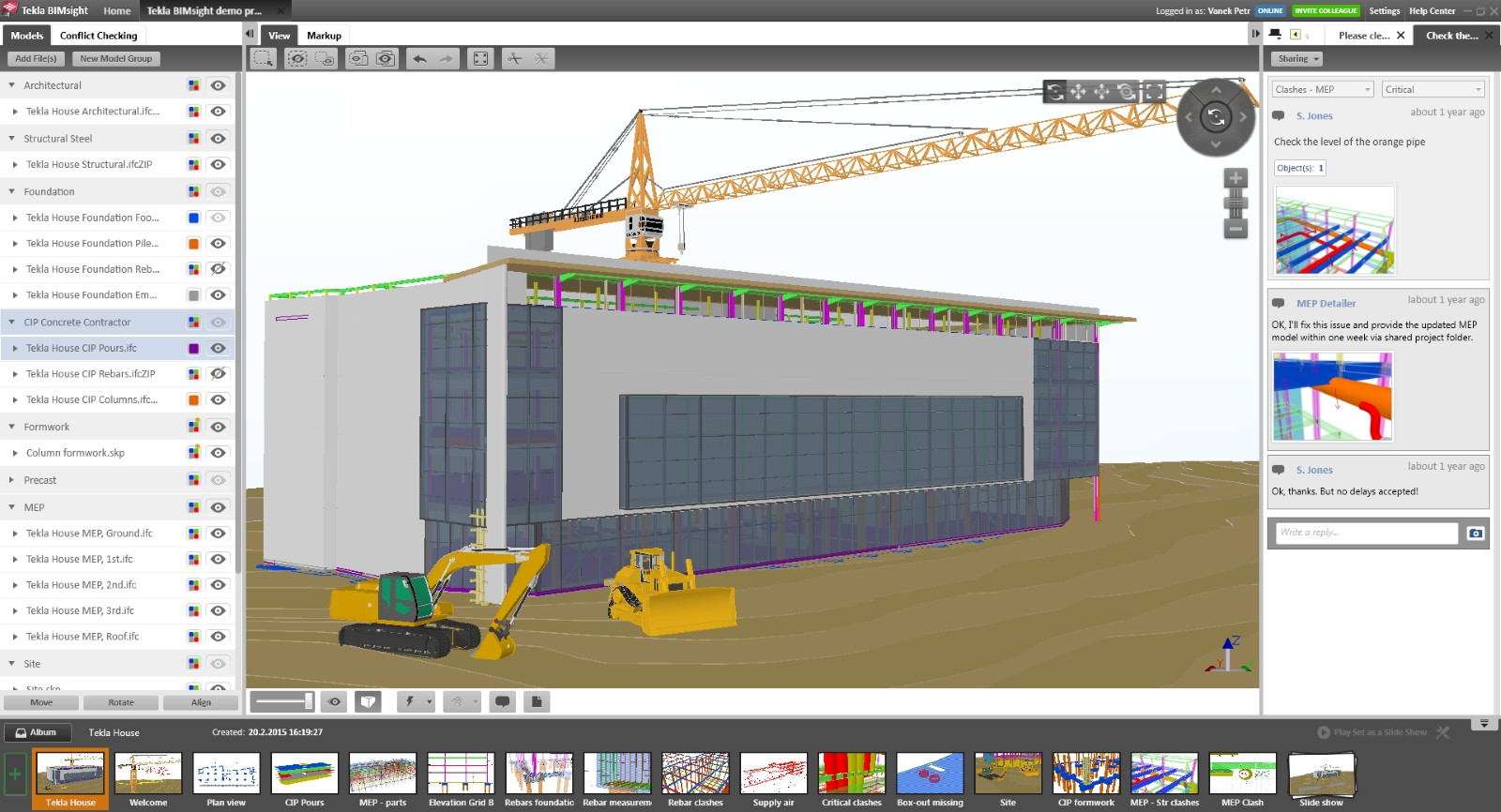This screenshot has height=812, width=1501.
Task: Expand the Precast model group
Action: coord(11,480)
